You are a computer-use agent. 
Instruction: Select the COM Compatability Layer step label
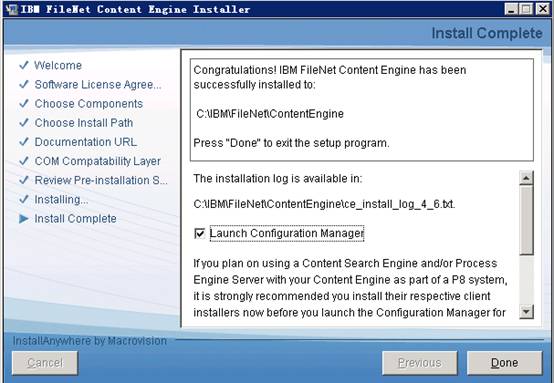98,161
